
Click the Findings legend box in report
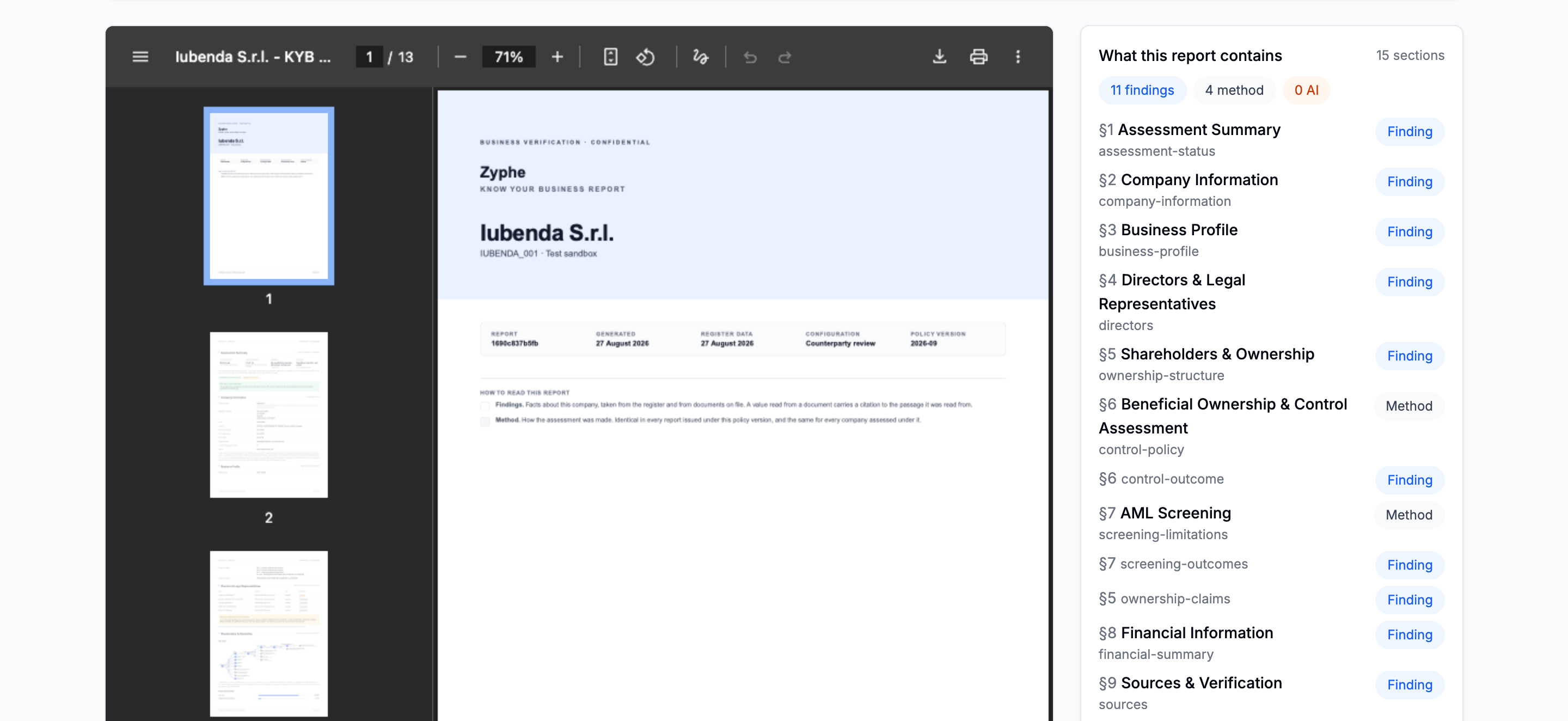coord(485,406)
